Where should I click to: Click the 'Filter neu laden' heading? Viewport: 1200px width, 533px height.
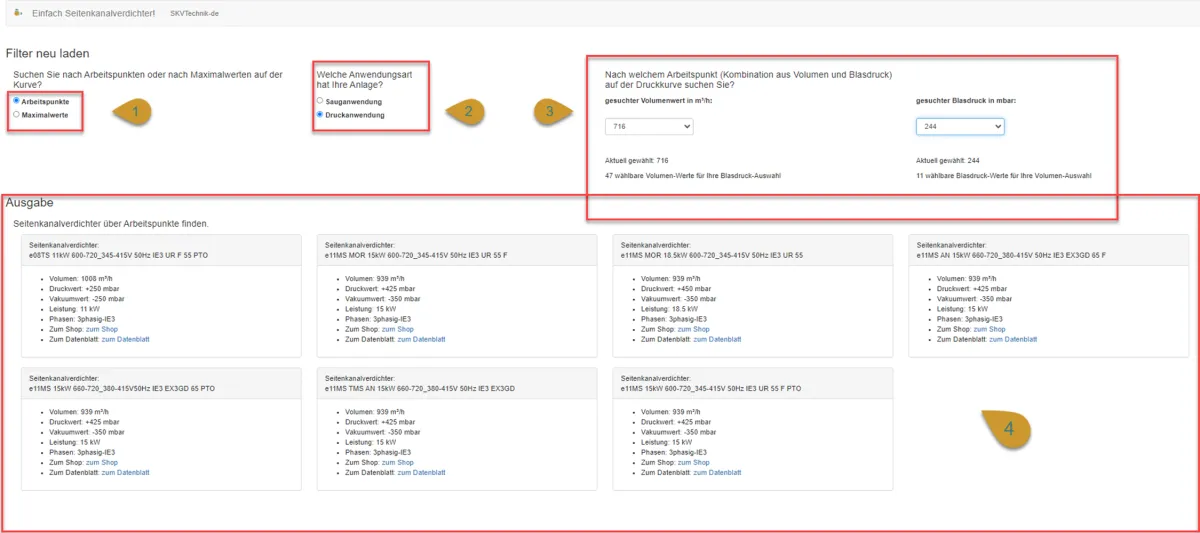coord(47,53)
